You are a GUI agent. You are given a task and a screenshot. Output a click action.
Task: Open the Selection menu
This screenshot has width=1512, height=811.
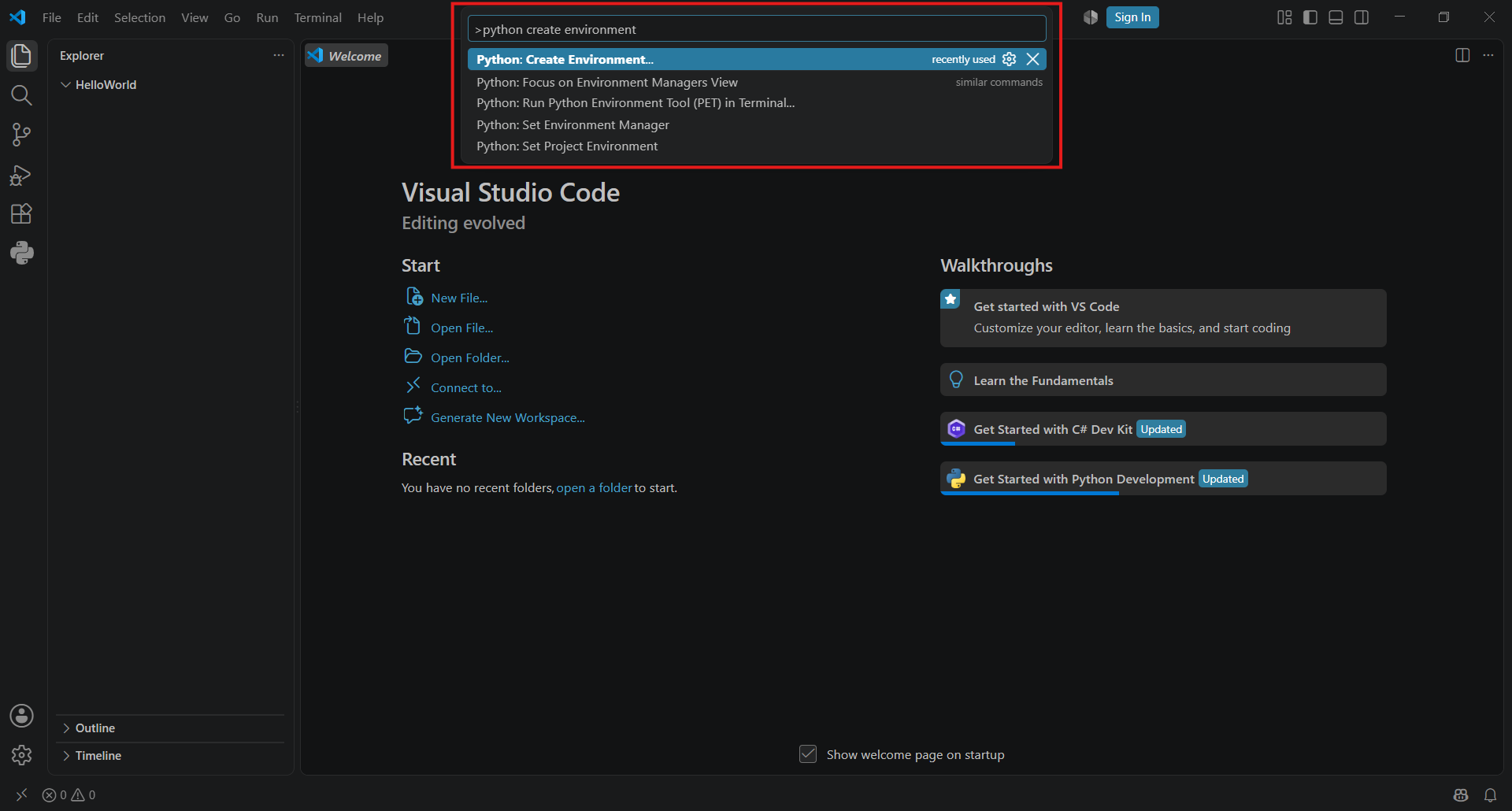[139, 17]
